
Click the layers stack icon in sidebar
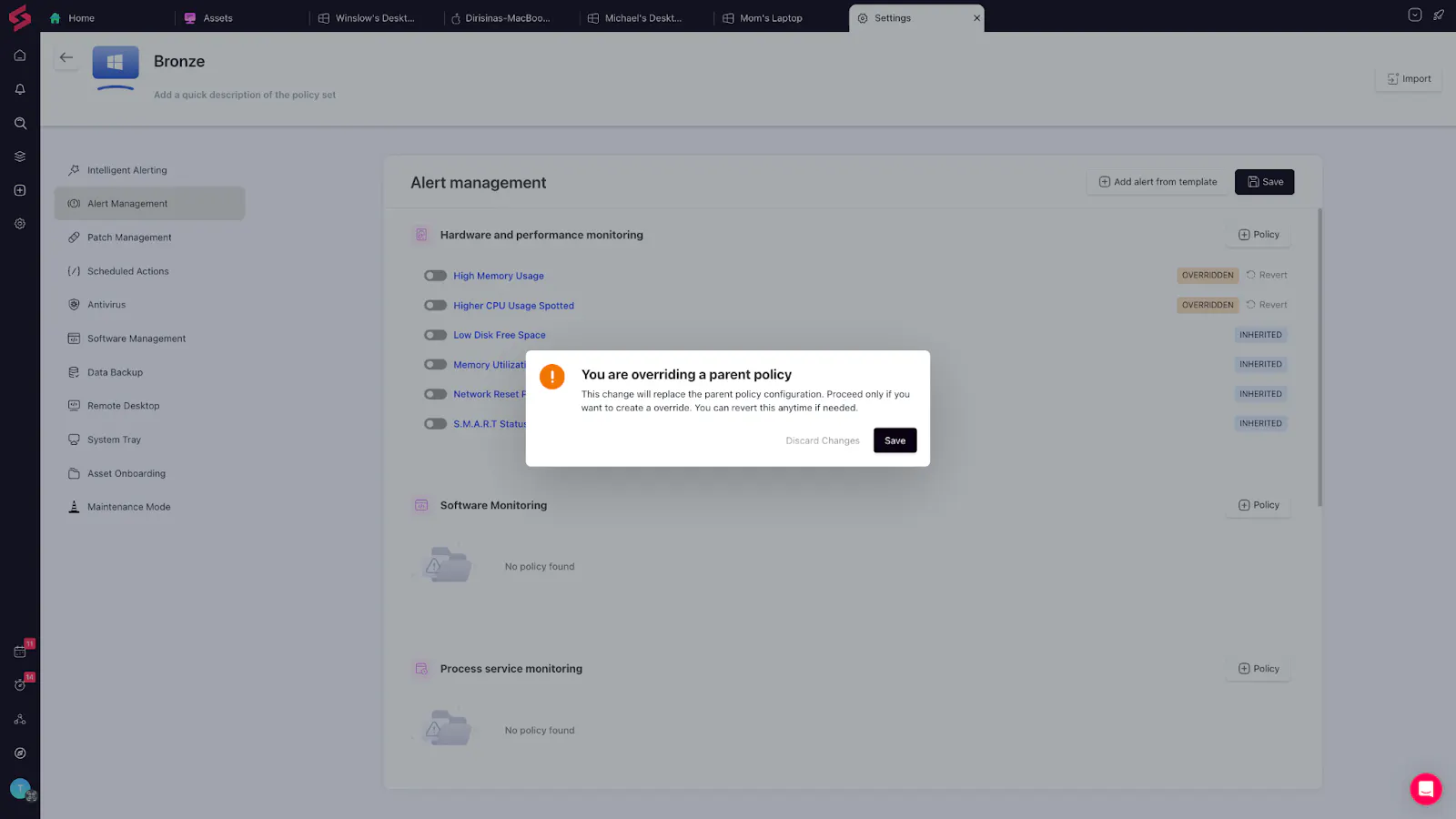coord(20,157)
